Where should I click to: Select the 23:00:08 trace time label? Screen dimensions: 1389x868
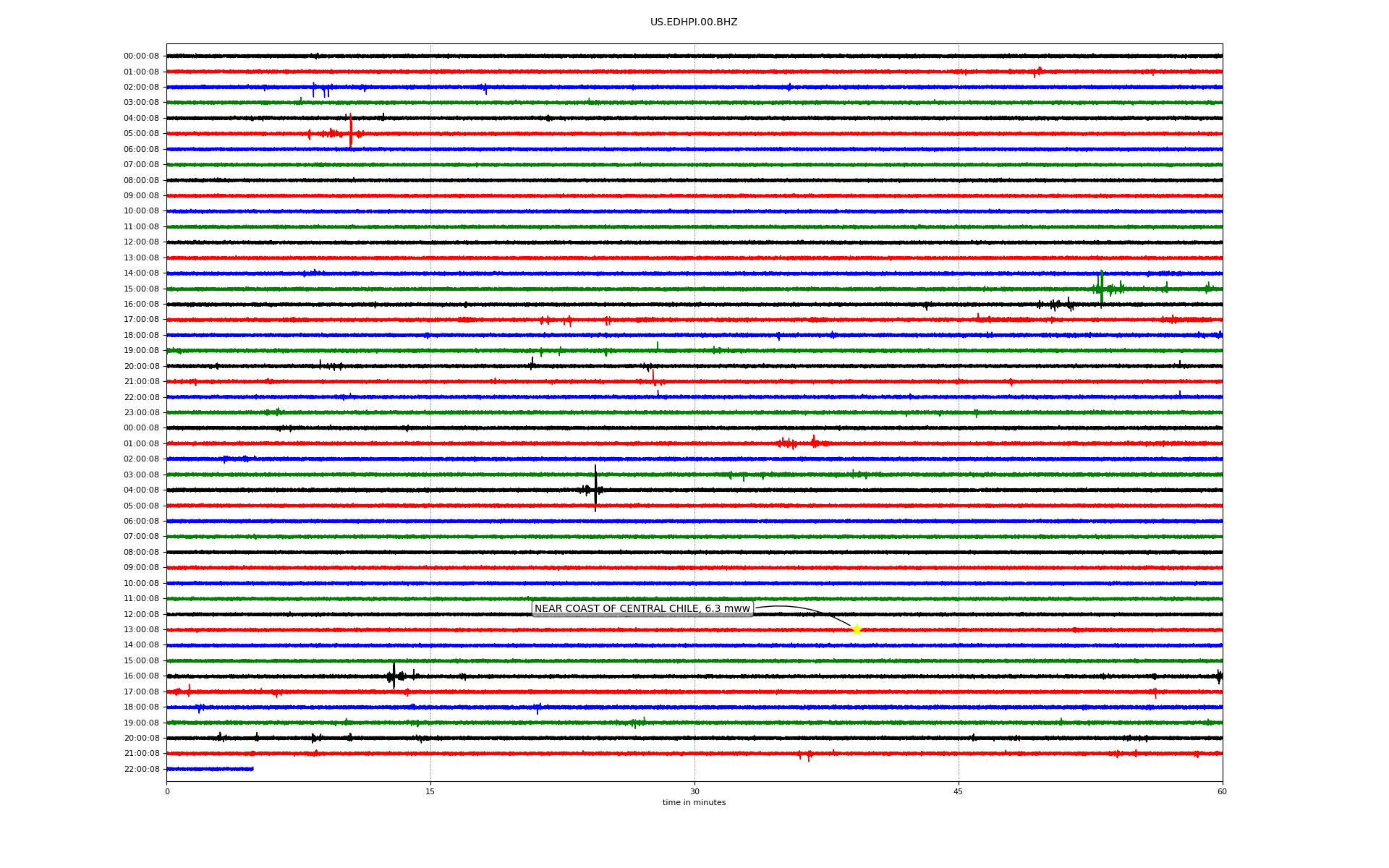pos(141,413)
